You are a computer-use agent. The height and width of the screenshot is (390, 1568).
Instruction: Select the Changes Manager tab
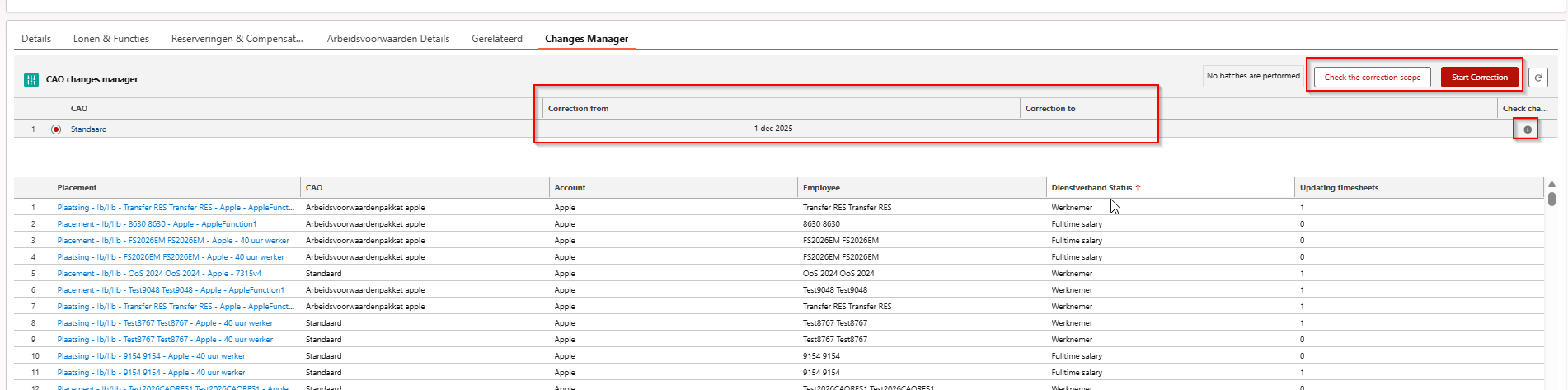click(586, 39)
